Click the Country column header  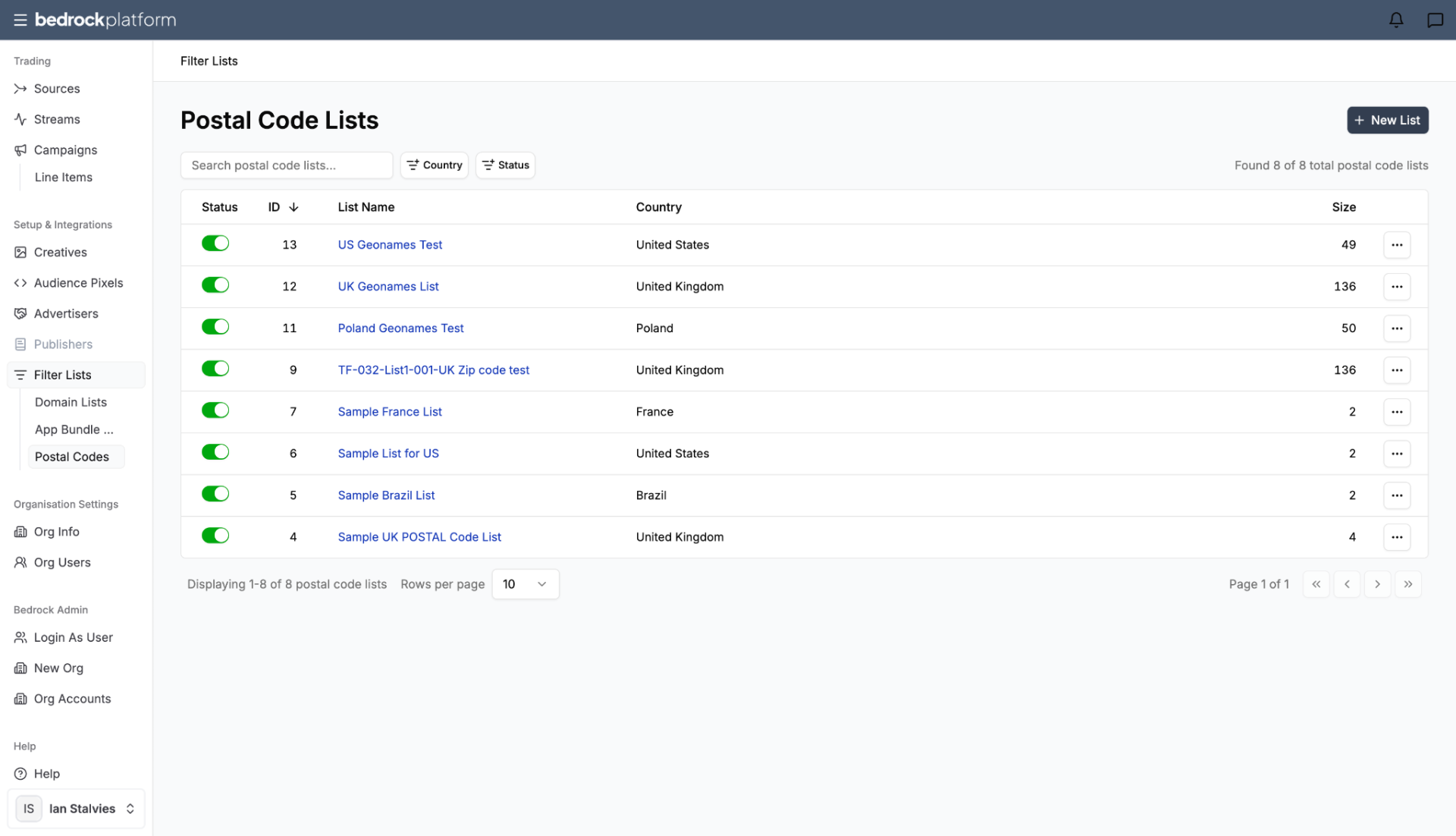(658, 207)
